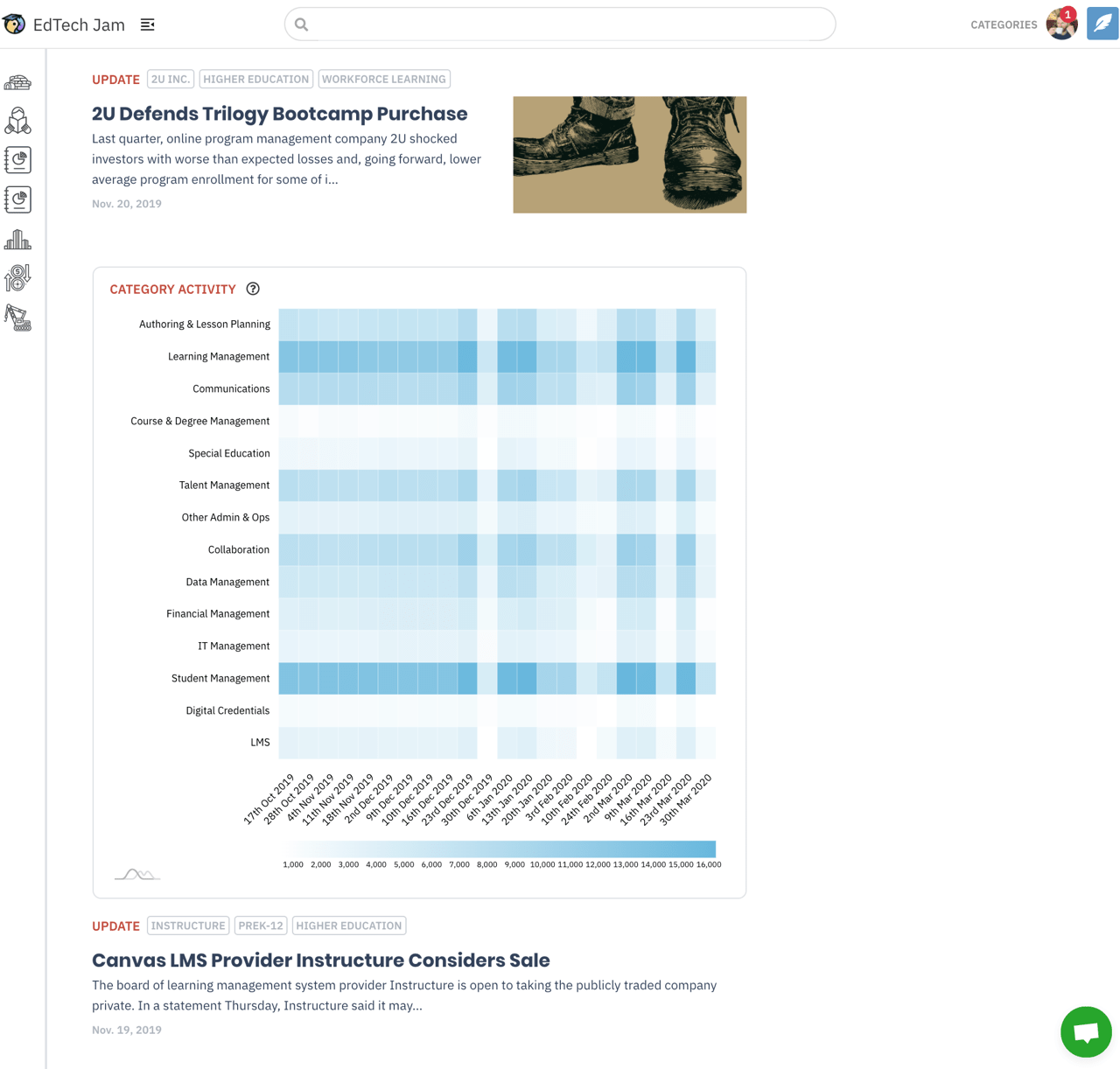Viewport: 1120px width, 1069px height.
Task: Click the small sparkline icon below the heatmap
Action: click(137, 873)
